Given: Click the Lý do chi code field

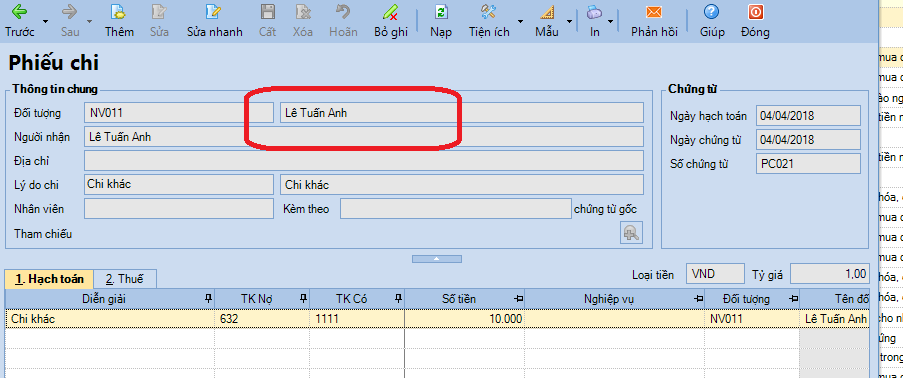Looking at the screenshot, I should click(x=179, y=184).
